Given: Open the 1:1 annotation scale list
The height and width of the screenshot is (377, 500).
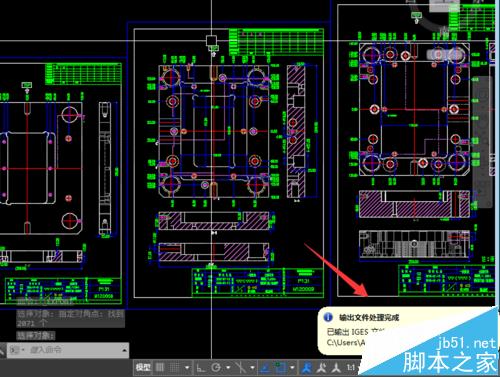Looking at the screenshot, I should click(350, 368).
